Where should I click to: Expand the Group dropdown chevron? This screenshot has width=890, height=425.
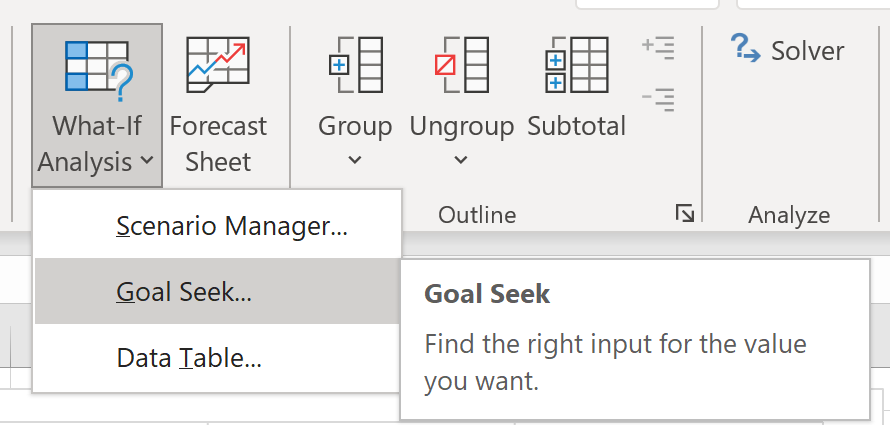pyautogui.click(x=355, y=161)
